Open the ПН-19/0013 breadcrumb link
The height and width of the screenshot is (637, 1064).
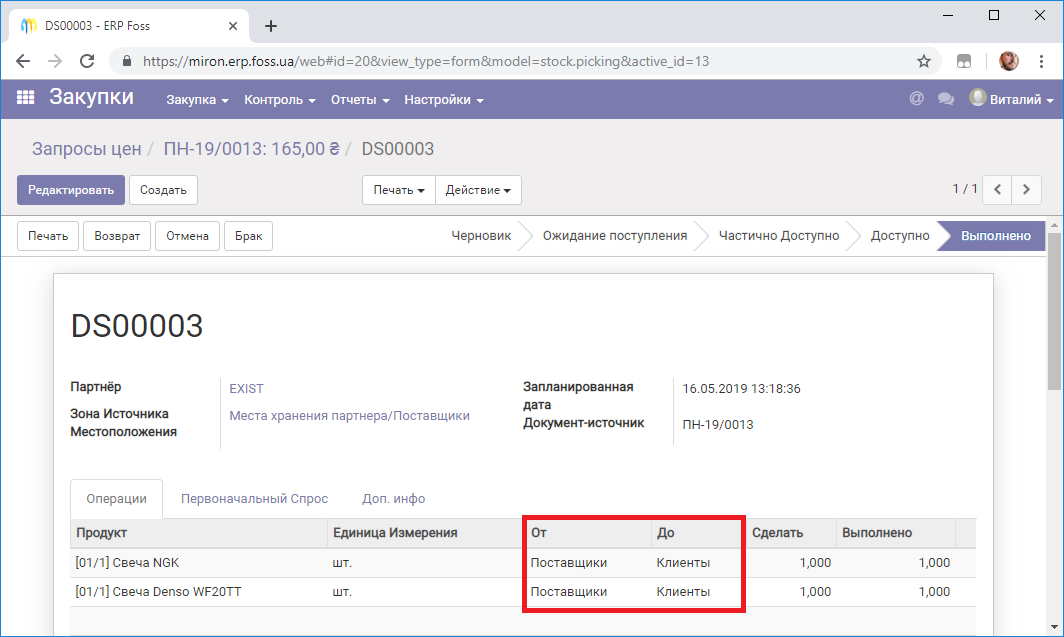tap(251, 149)
